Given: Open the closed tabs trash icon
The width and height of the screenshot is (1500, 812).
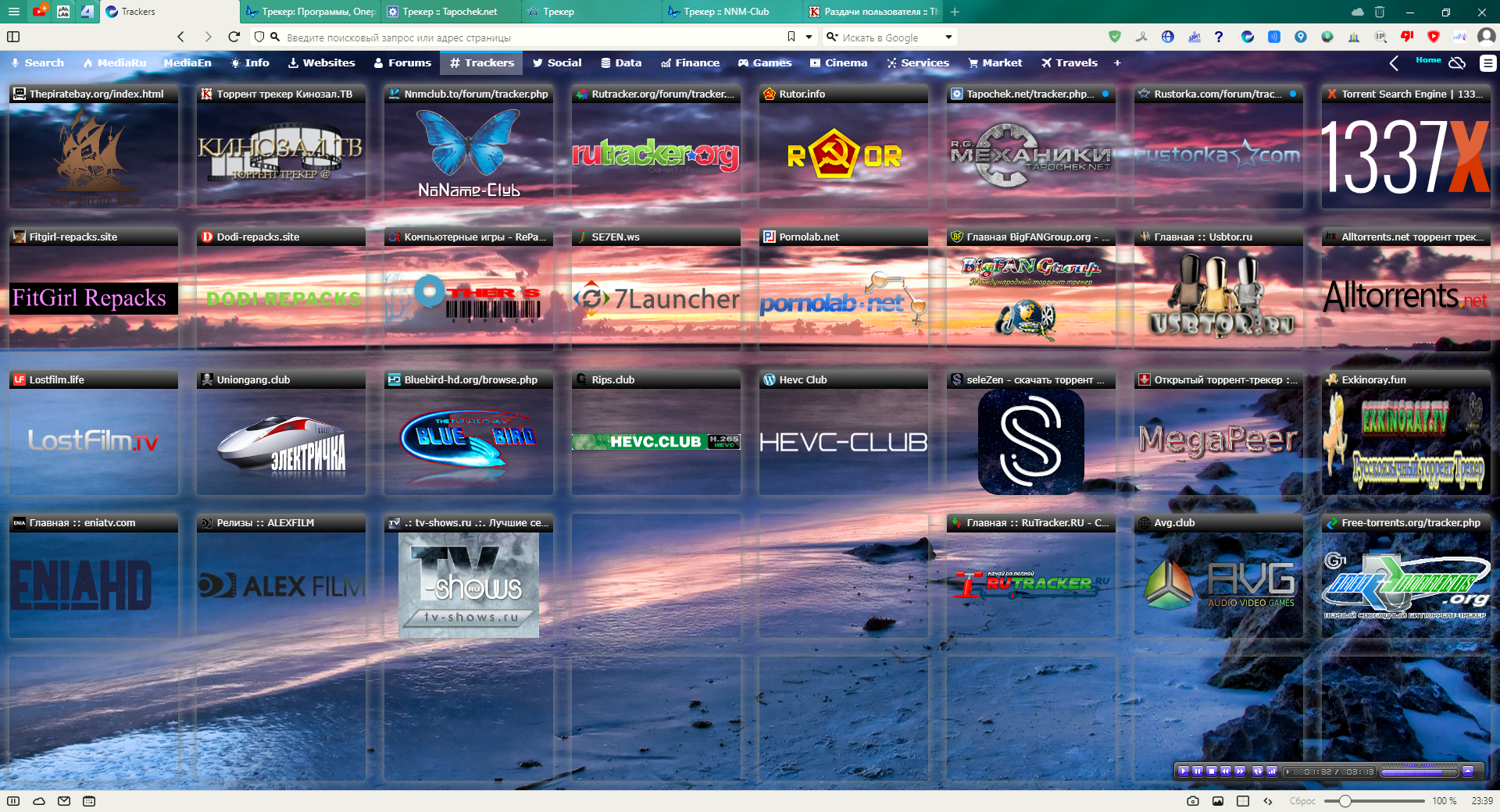Looking at the screenshot, I should pyautogui.click(x=1380, y=12).
